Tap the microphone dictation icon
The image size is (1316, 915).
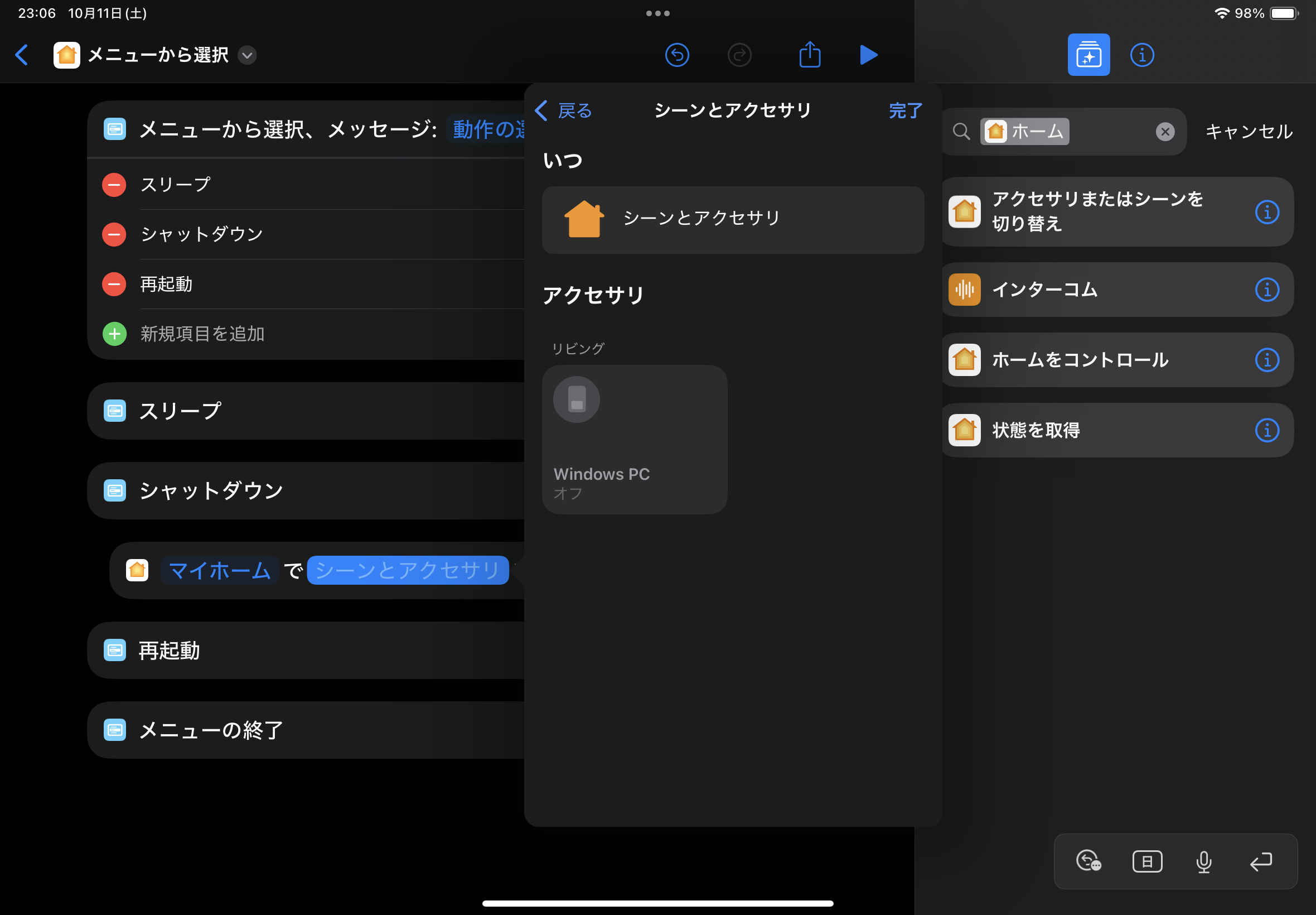(x=1203, y=860)
